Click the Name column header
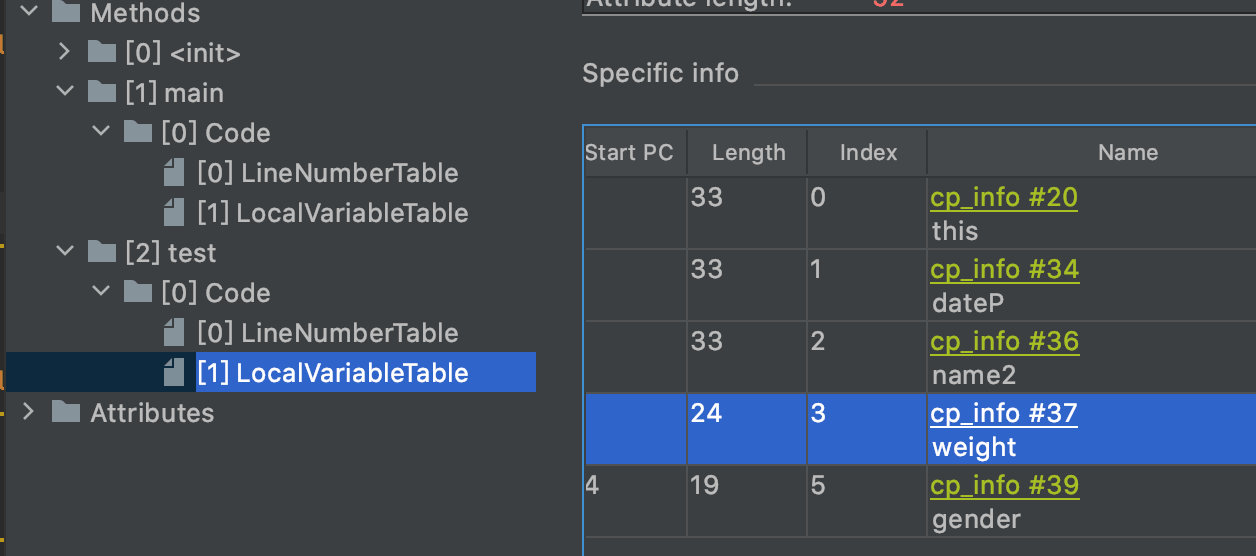This screenshot has height=556, width=1256. (1127, 153)
